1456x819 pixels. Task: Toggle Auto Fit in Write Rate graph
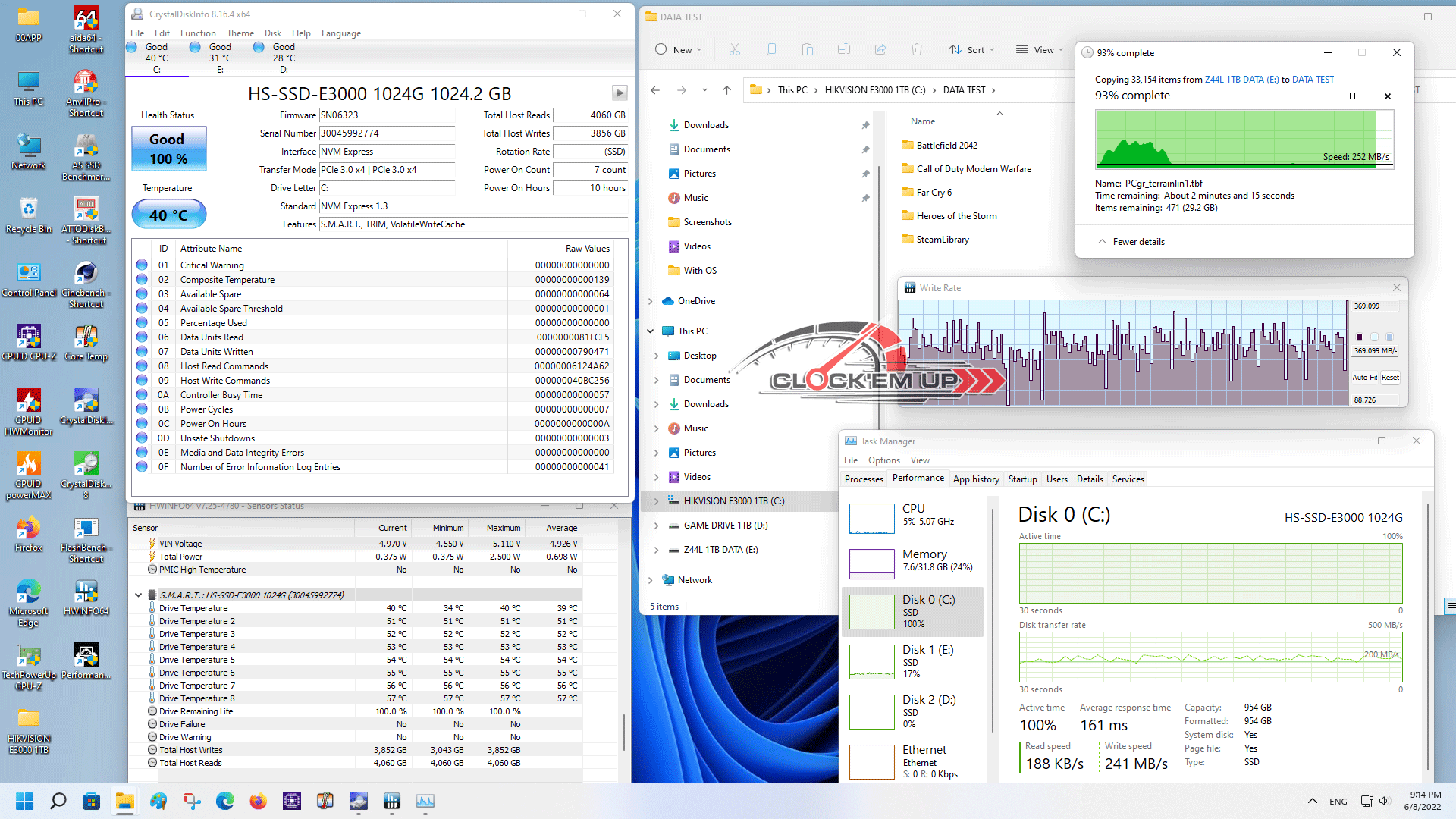coord(1364,378)
